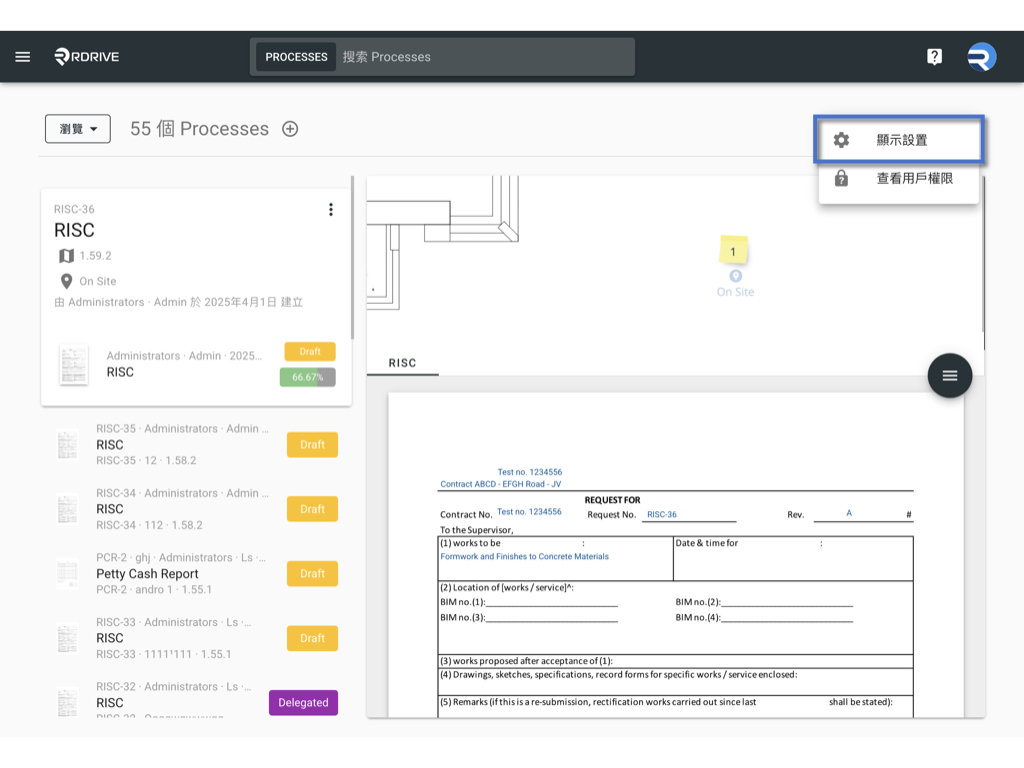Expand the 瀏覽 dropdown

(78, 129)
